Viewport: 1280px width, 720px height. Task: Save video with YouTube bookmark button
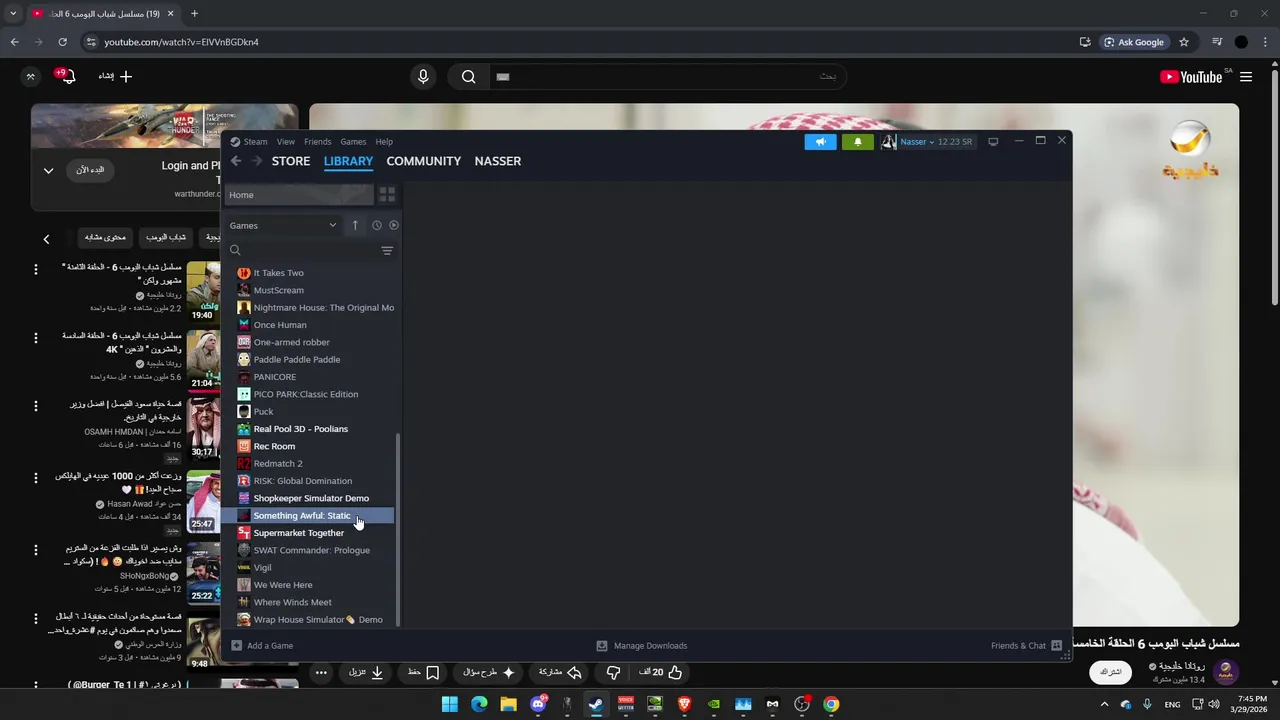[x=423, y=673]
